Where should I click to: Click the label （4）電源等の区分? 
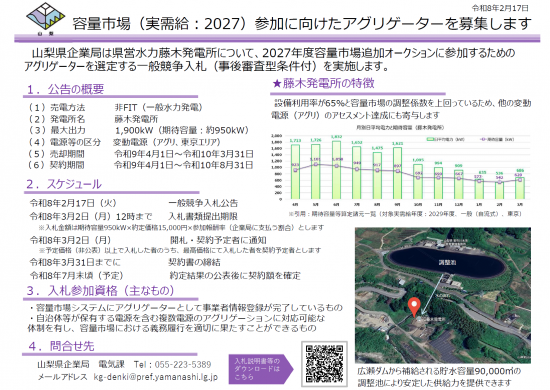tap(65, 142)
